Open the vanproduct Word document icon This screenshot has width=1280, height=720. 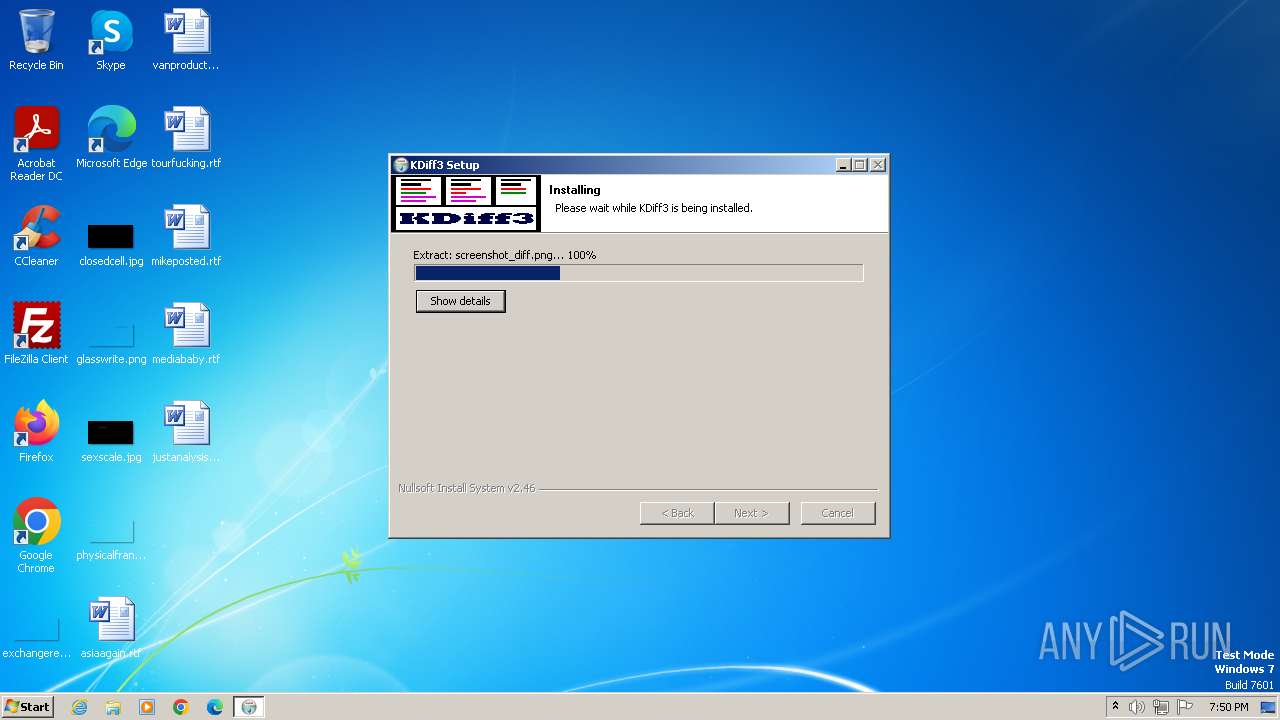coord(186,40)
